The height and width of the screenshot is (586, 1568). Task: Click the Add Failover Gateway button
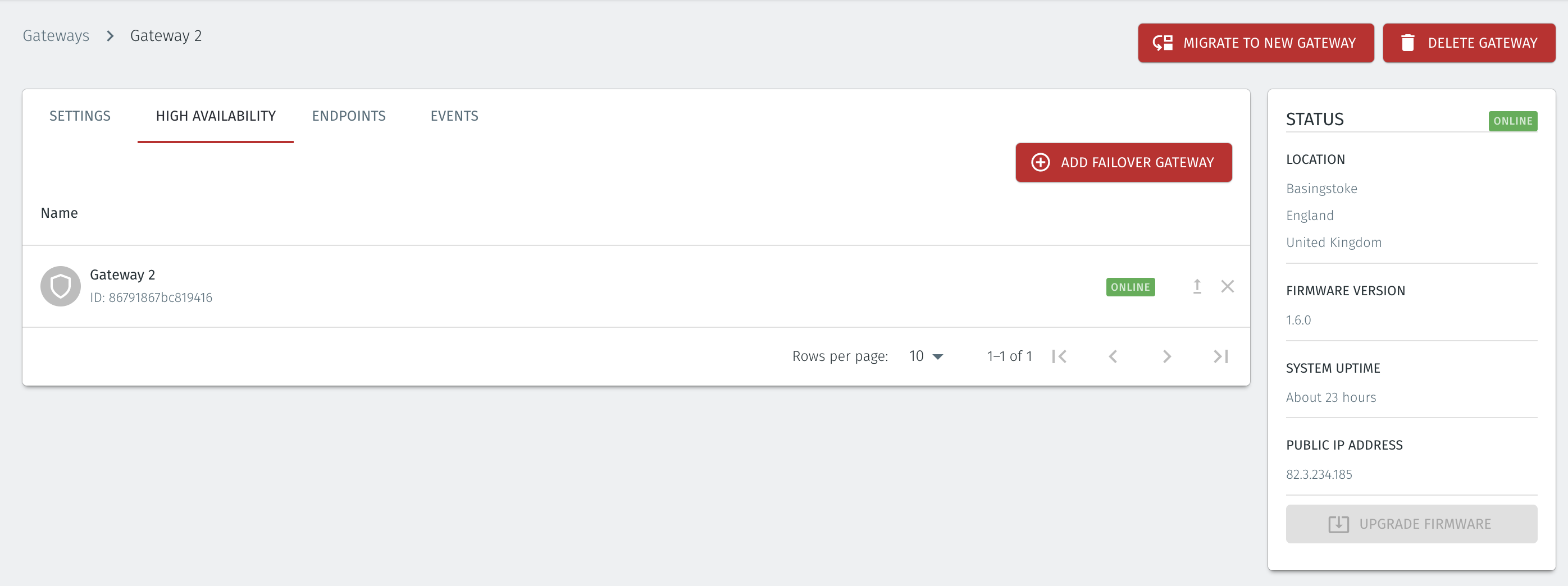click(1123, 162)
